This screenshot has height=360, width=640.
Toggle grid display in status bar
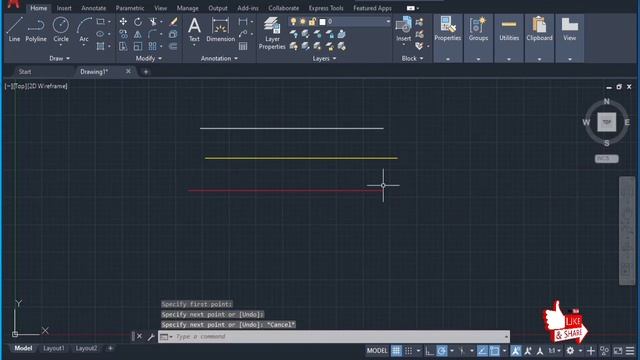396,351
